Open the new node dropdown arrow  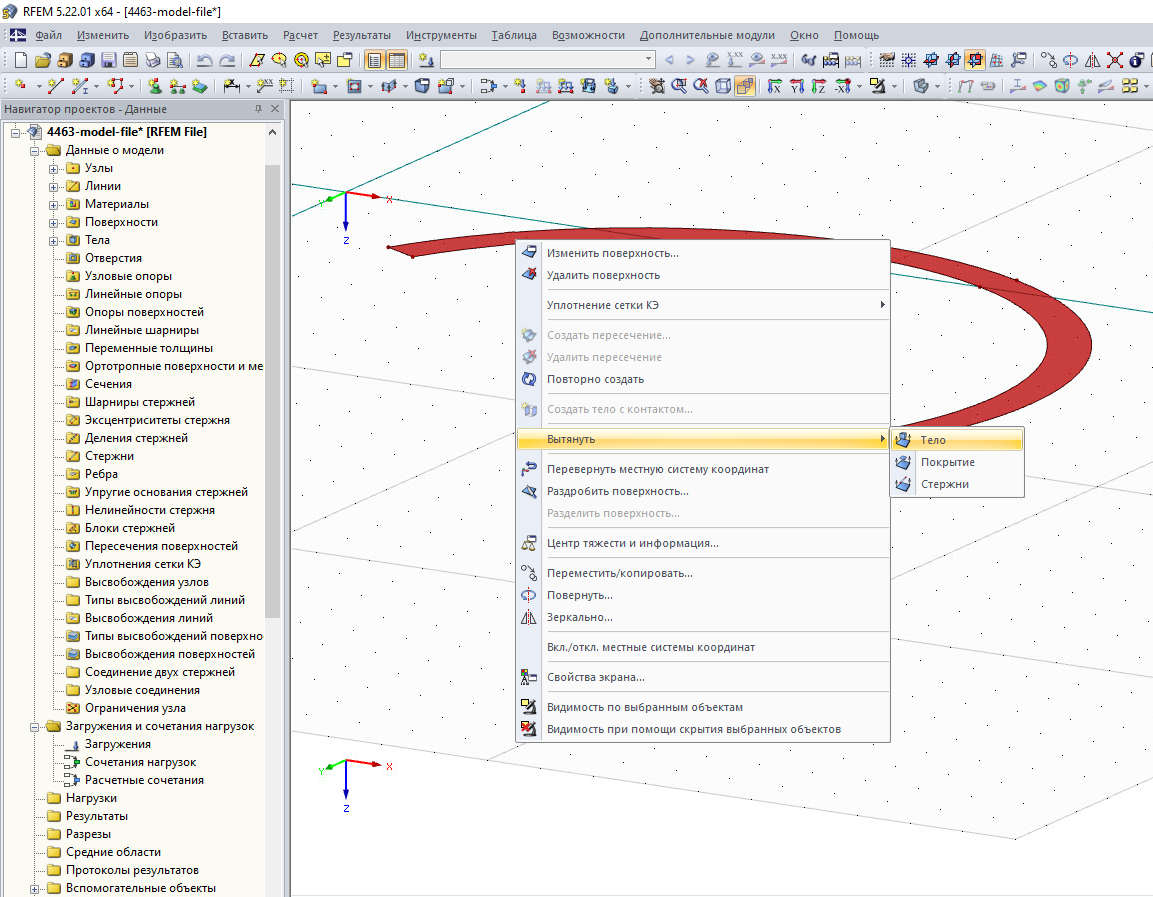(38, 86)
